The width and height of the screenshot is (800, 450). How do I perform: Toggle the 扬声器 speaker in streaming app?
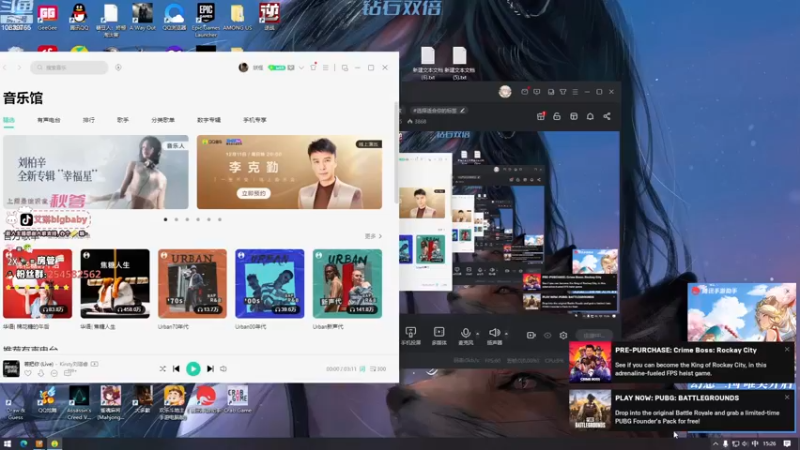[x=494, y=336]
